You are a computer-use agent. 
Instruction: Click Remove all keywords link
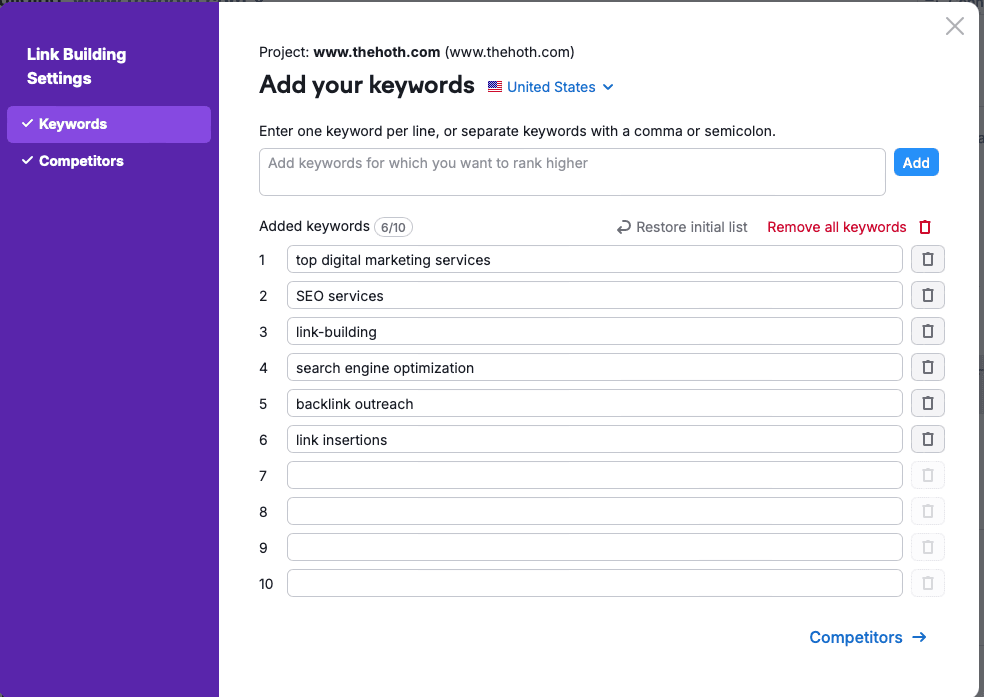click(836, 227)
